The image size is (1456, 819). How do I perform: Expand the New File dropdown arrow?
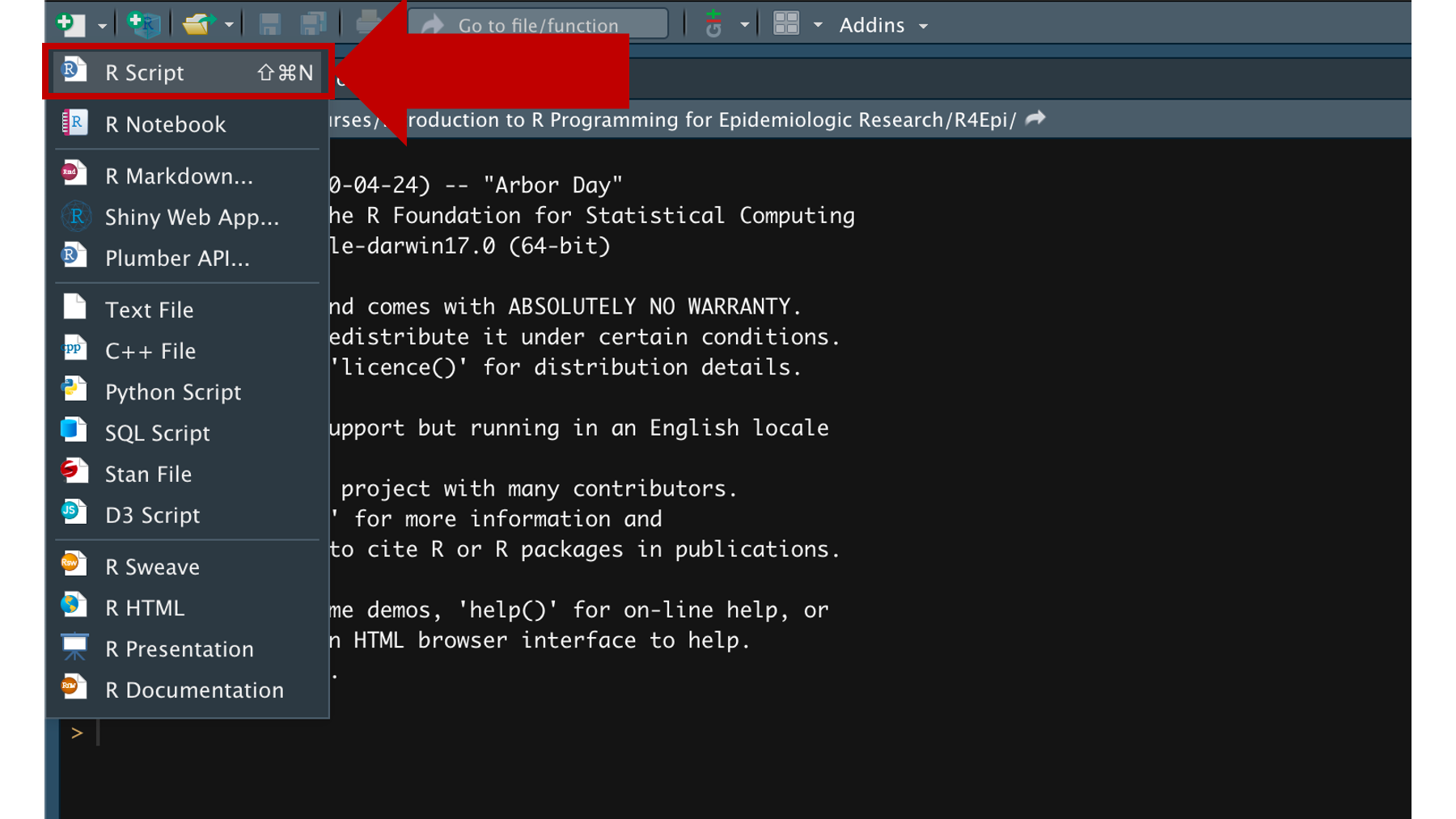click(102, 26)
